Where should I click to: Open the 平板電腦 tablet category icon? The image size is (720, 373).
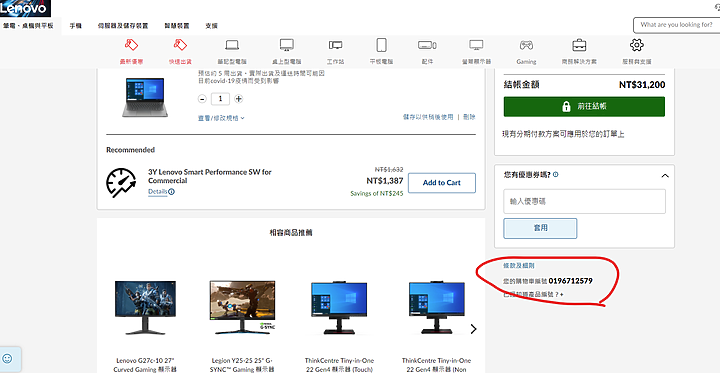382,45
